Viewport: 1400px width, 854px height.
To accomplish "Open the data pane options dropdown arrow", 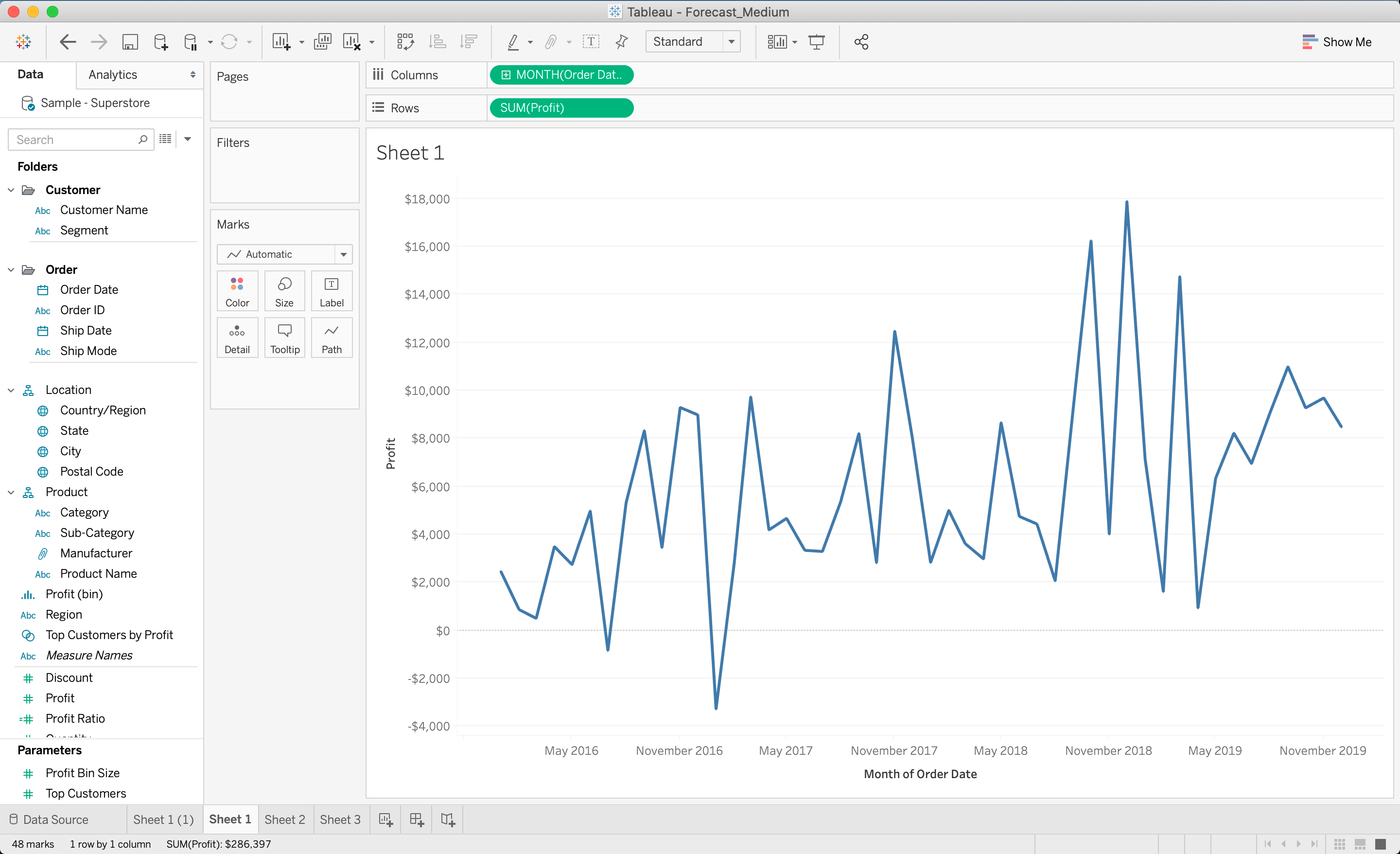I will pyautogui.click(x=188, y=139).
